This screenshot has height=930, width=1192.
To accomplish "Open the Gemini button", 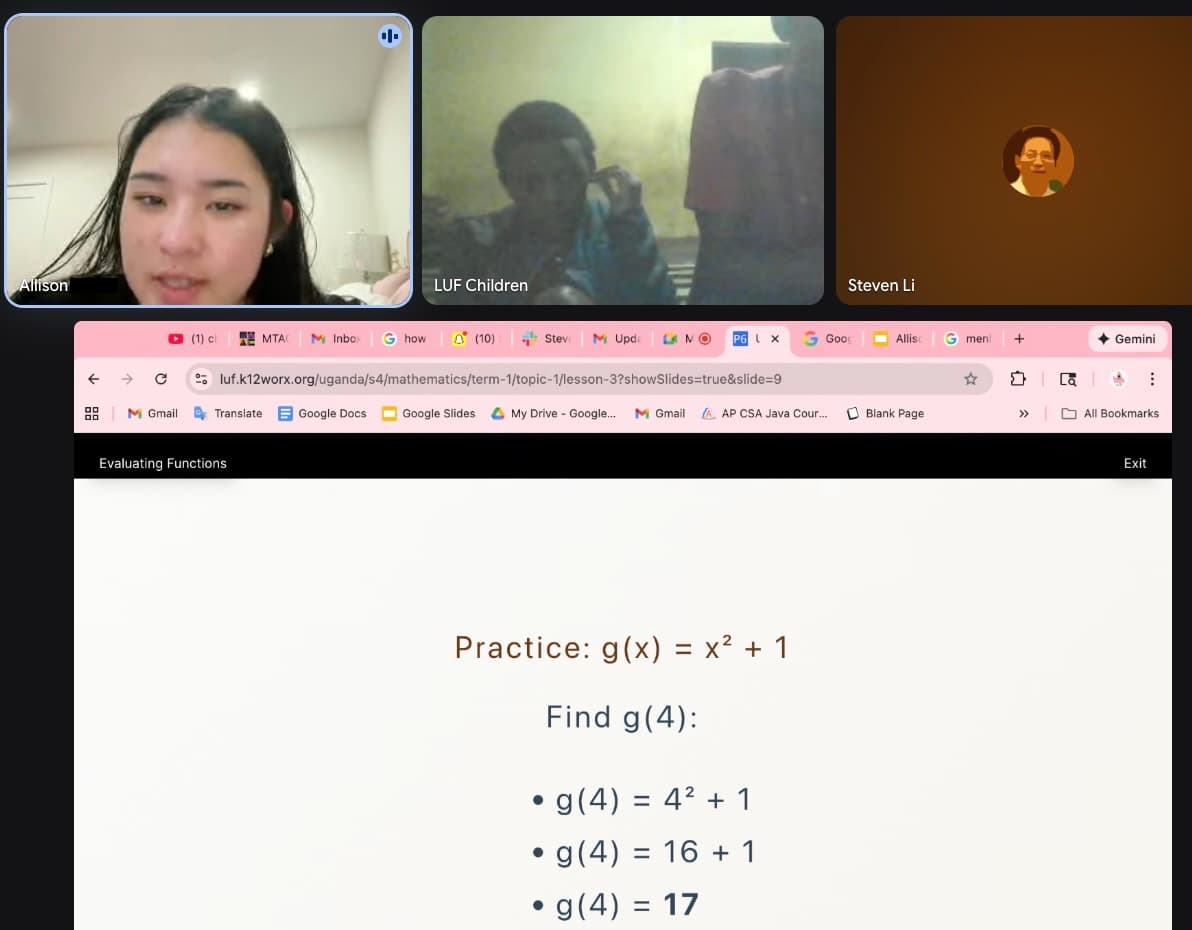I will [1127, 338].
